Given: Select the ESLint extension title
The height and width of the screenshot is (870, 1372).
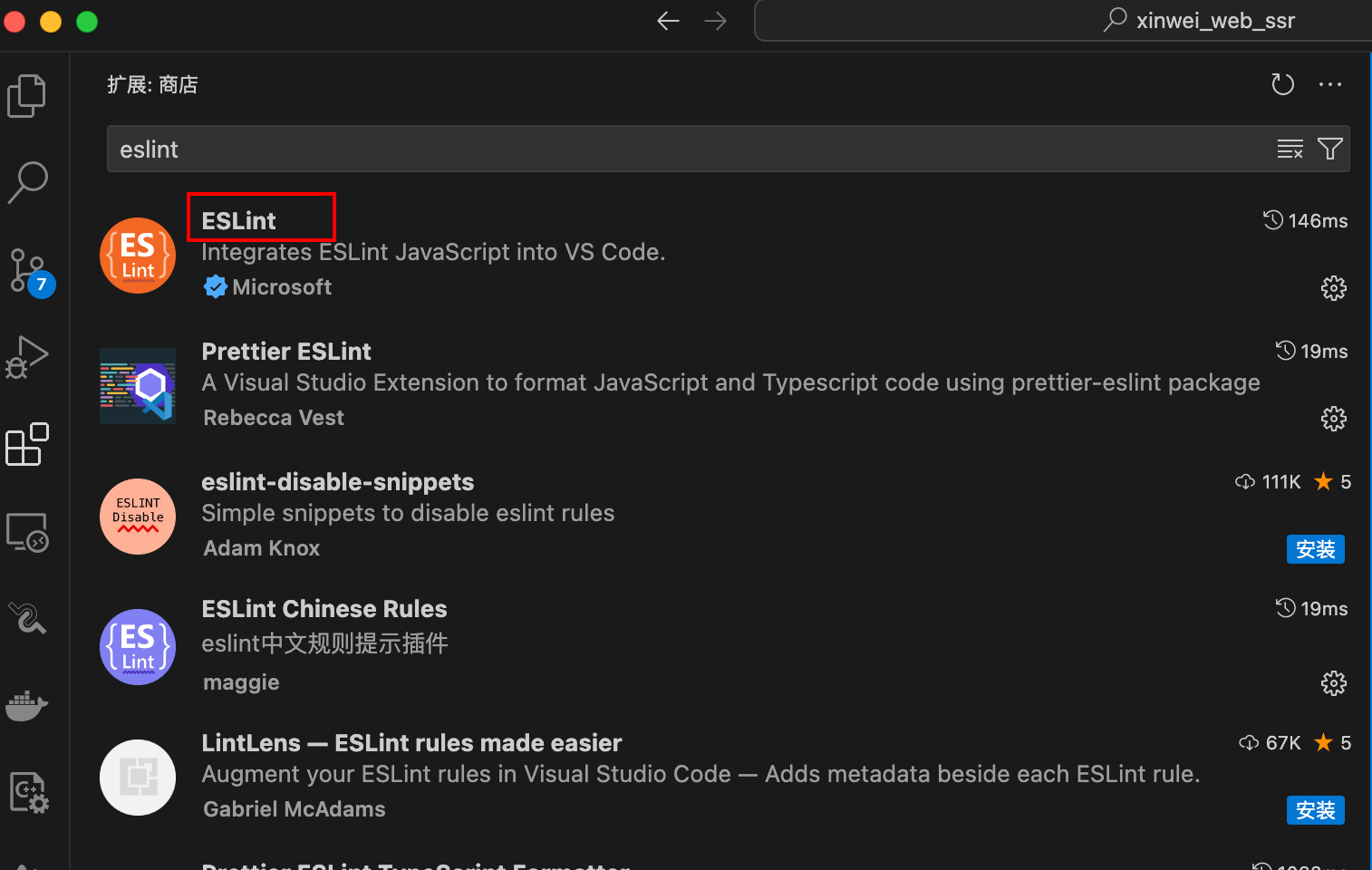Looking at the screenshot, I should [238, 221].
